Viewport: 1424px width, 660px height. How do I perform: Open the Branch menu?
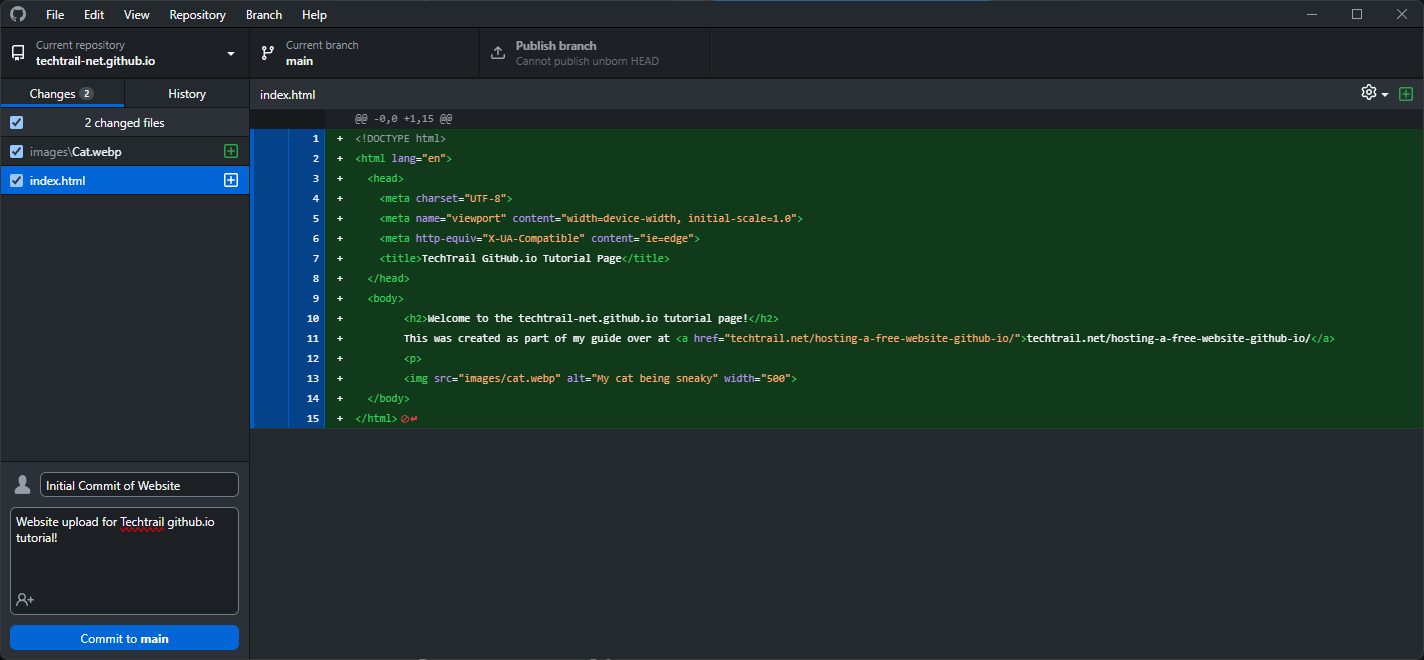point(264,14)
